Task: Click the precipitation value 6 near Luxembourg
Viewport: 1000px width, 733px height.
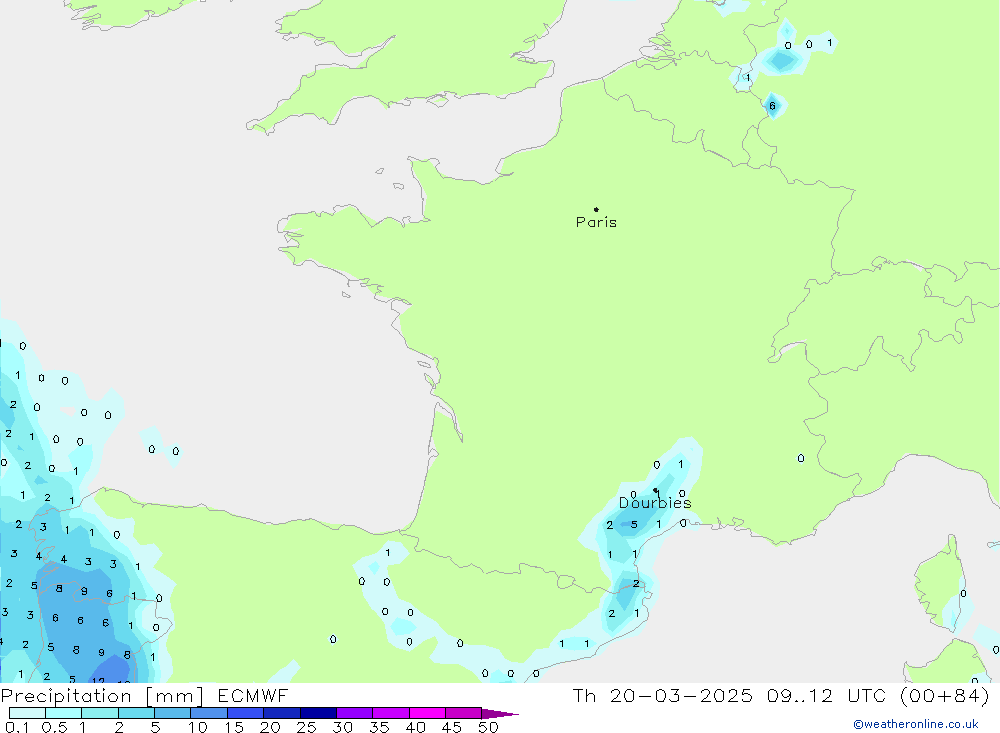Action: [x=772, y=106]
